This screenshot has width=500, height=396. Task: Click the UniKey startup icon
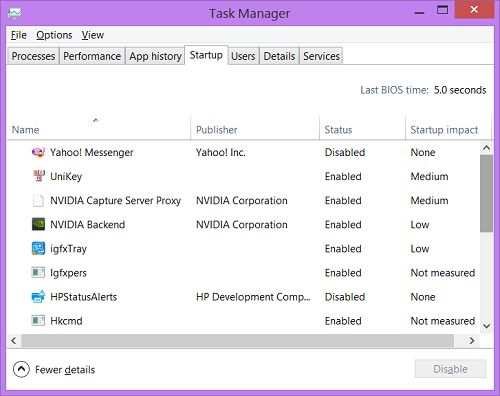(x=38, y=176)
